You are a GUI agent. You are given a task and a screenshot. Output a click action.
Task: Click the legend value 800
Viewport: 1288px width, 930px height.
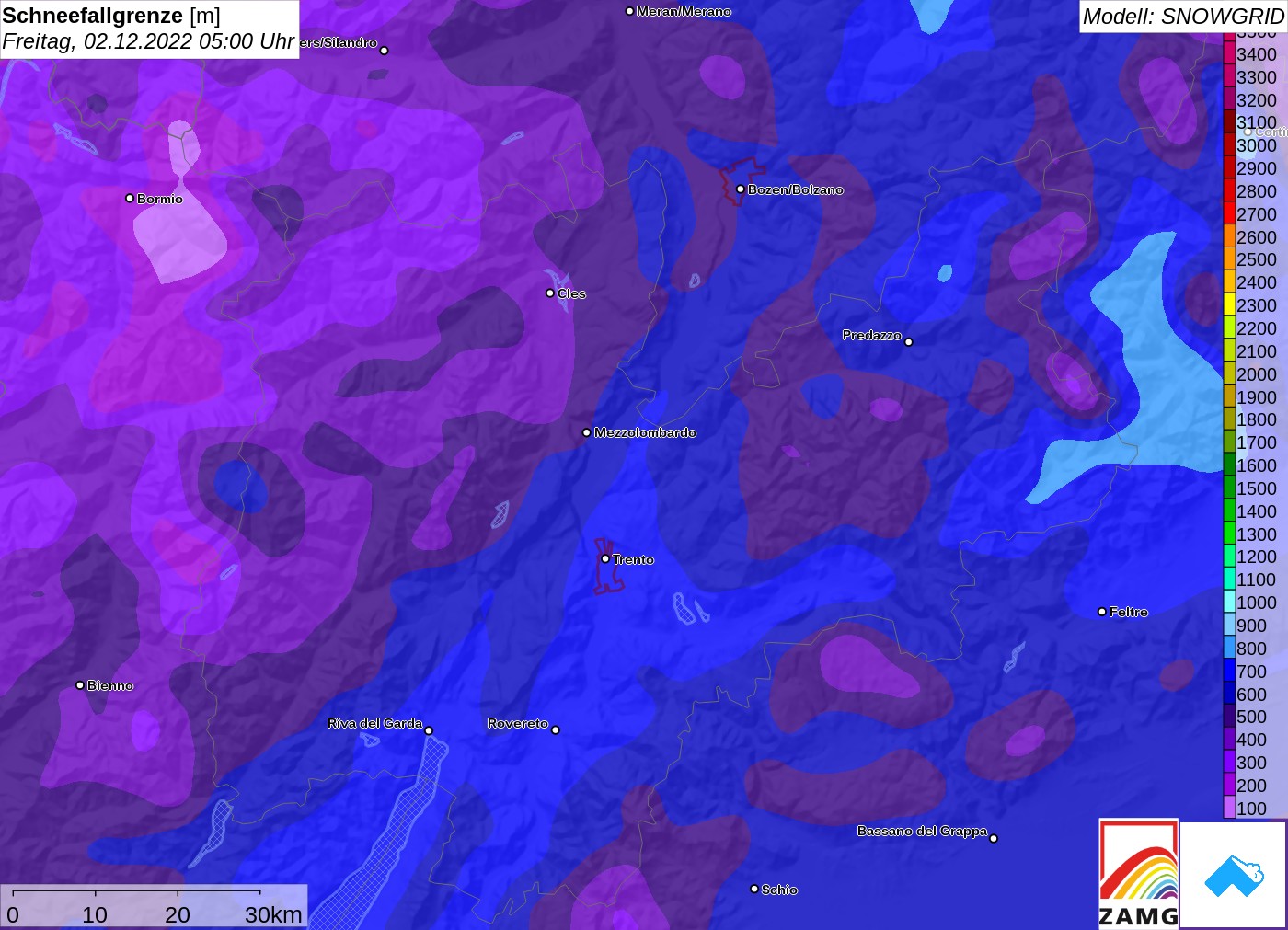(1251, 649)
